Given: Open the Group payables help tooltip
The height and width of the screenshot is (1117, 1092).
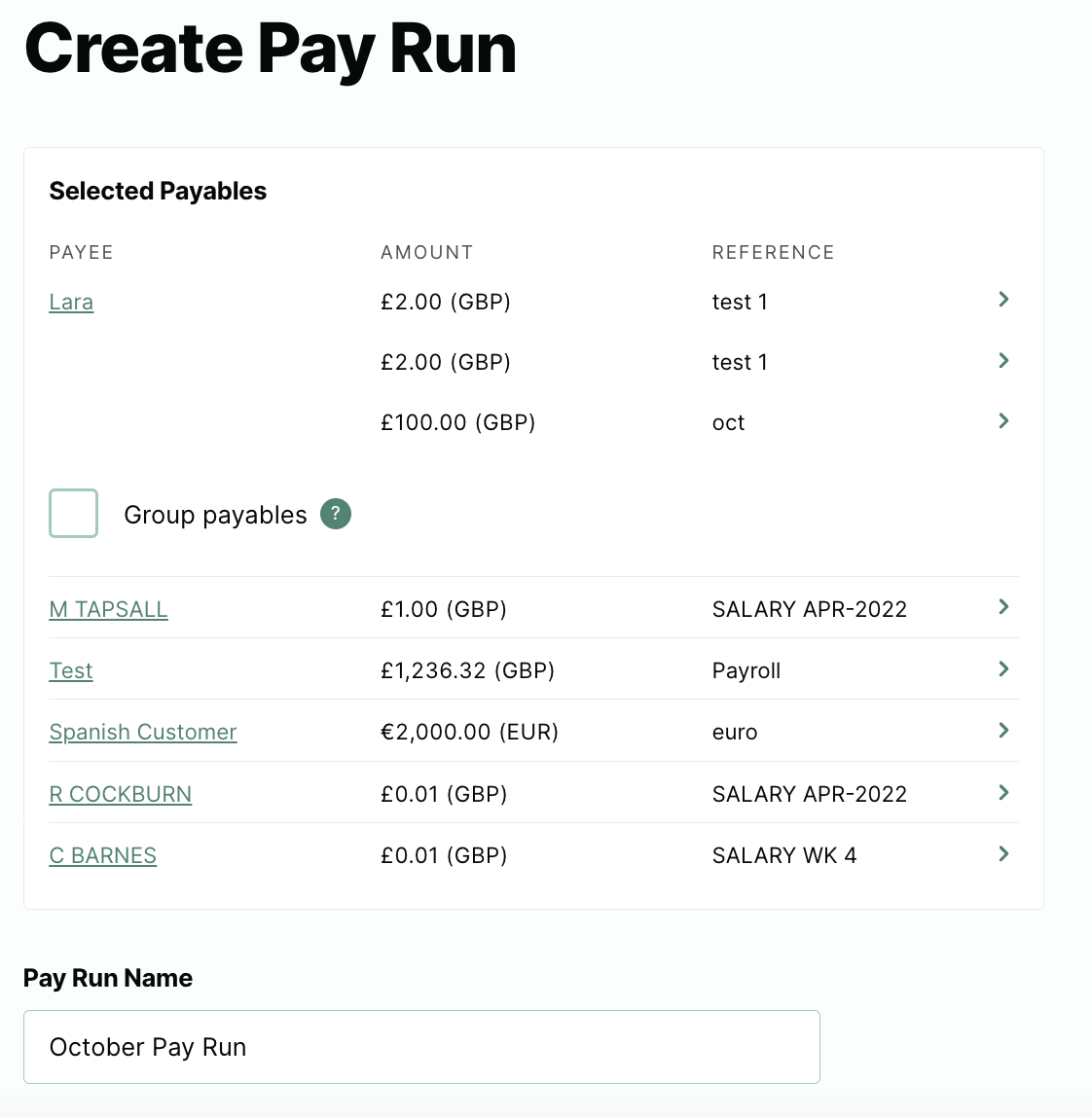Looking at the screenshot, I should (335, 514).
